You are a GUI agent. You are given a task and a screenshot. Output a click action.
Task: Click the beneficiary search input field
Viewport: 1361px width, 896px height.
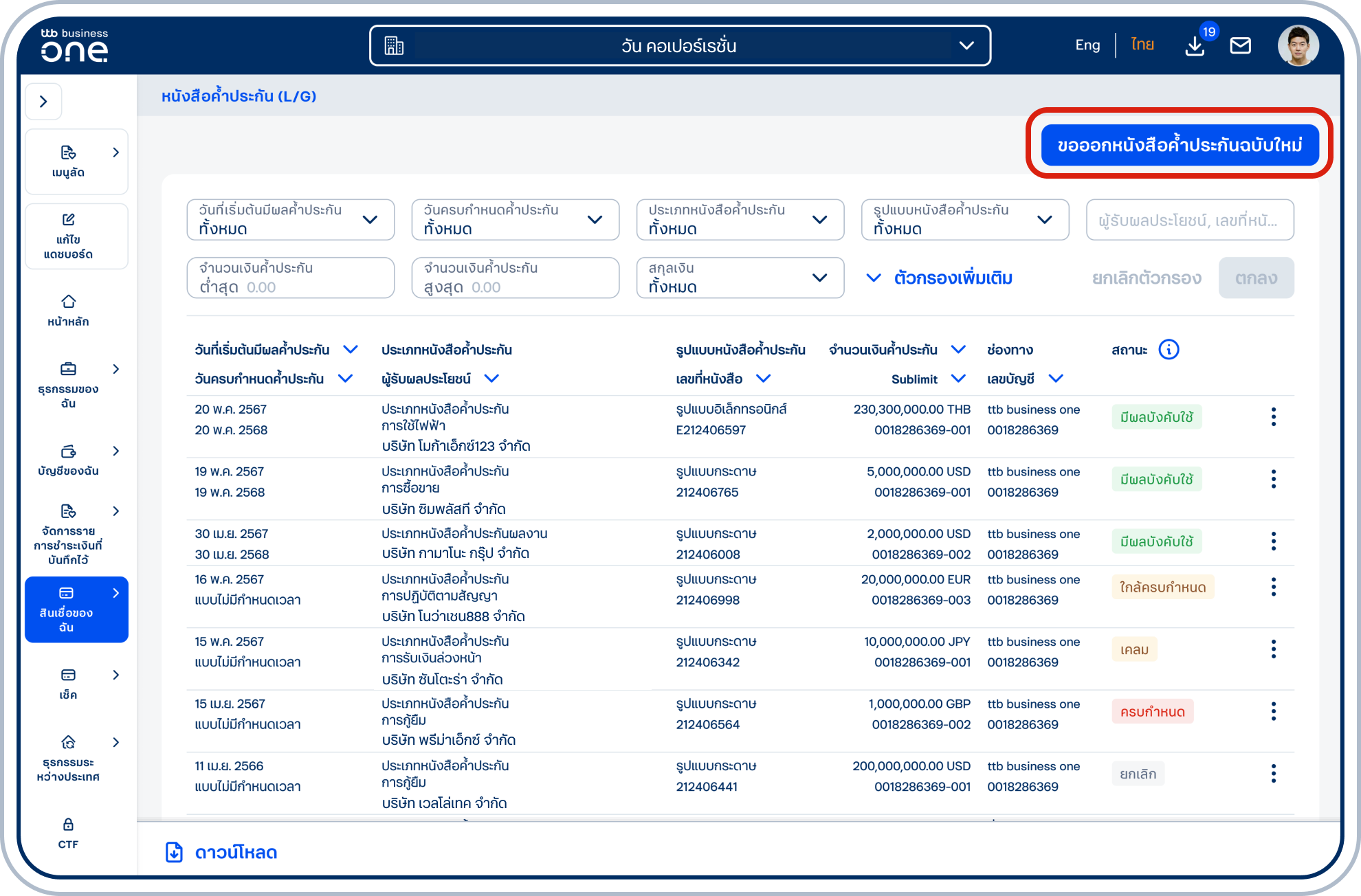[1189, 220]
